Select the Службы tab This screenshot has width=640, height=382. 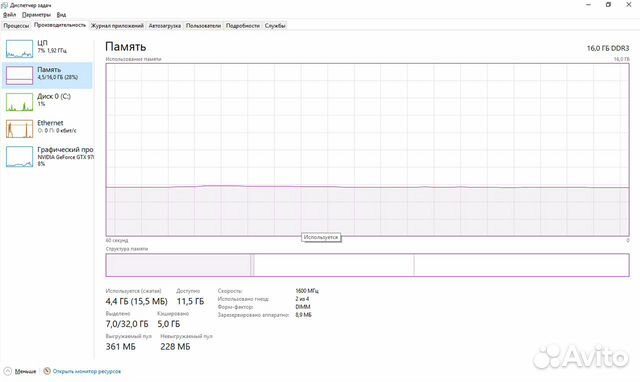point(275,26)
